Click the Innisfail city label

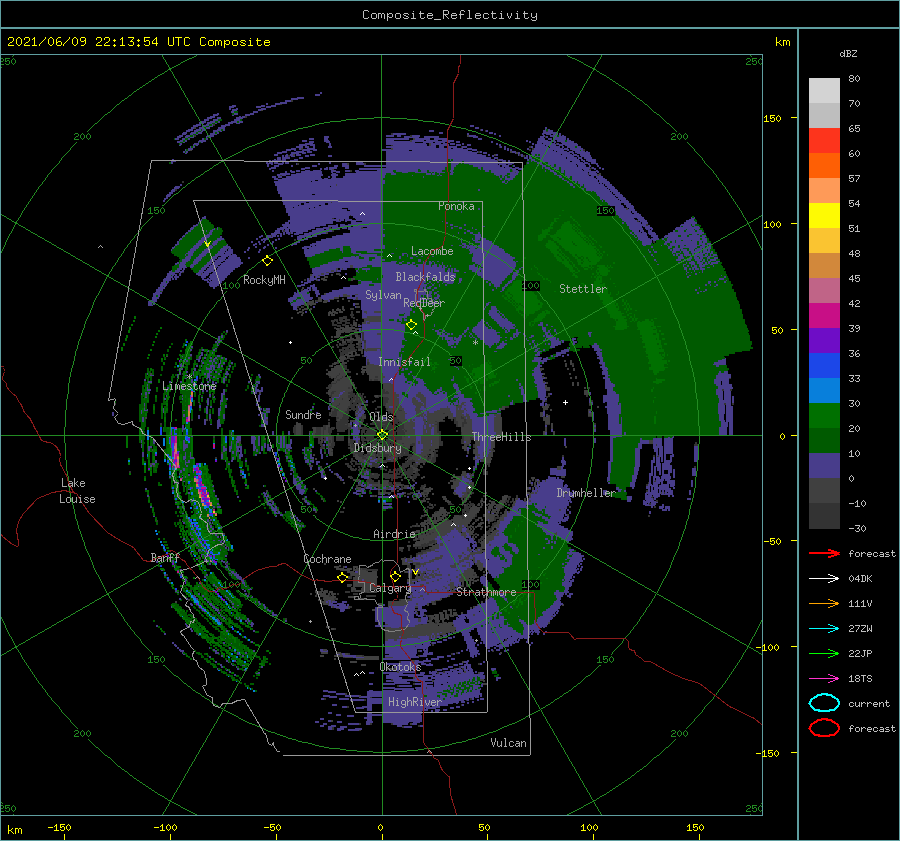[404, 362]
